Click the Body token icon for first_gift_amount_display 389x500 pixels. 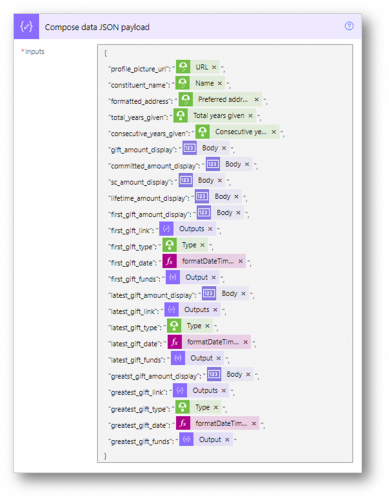204,213
